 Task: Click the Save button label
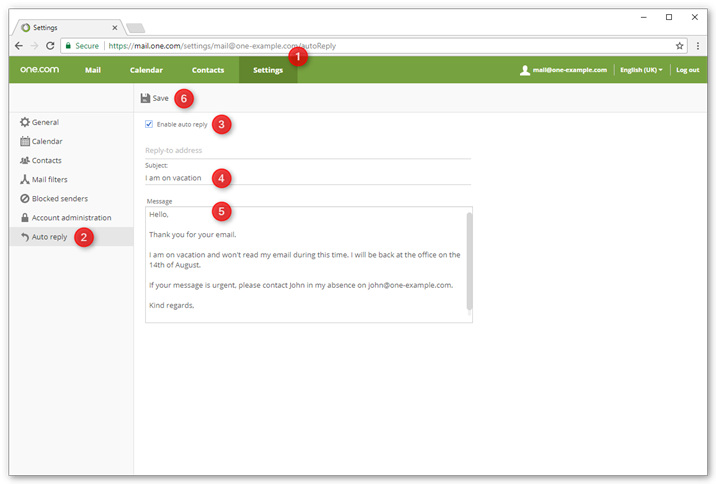tap(160, 98)
